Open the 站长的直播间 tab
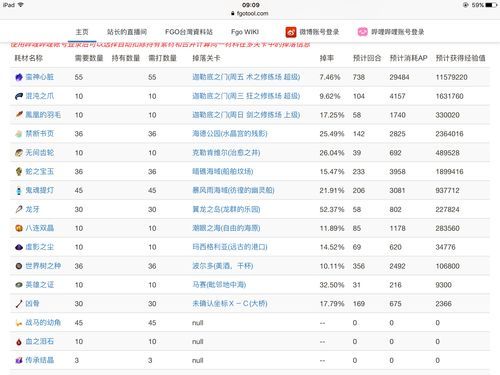This screenshot has height=375, width=500. click(x=127, y=32)
